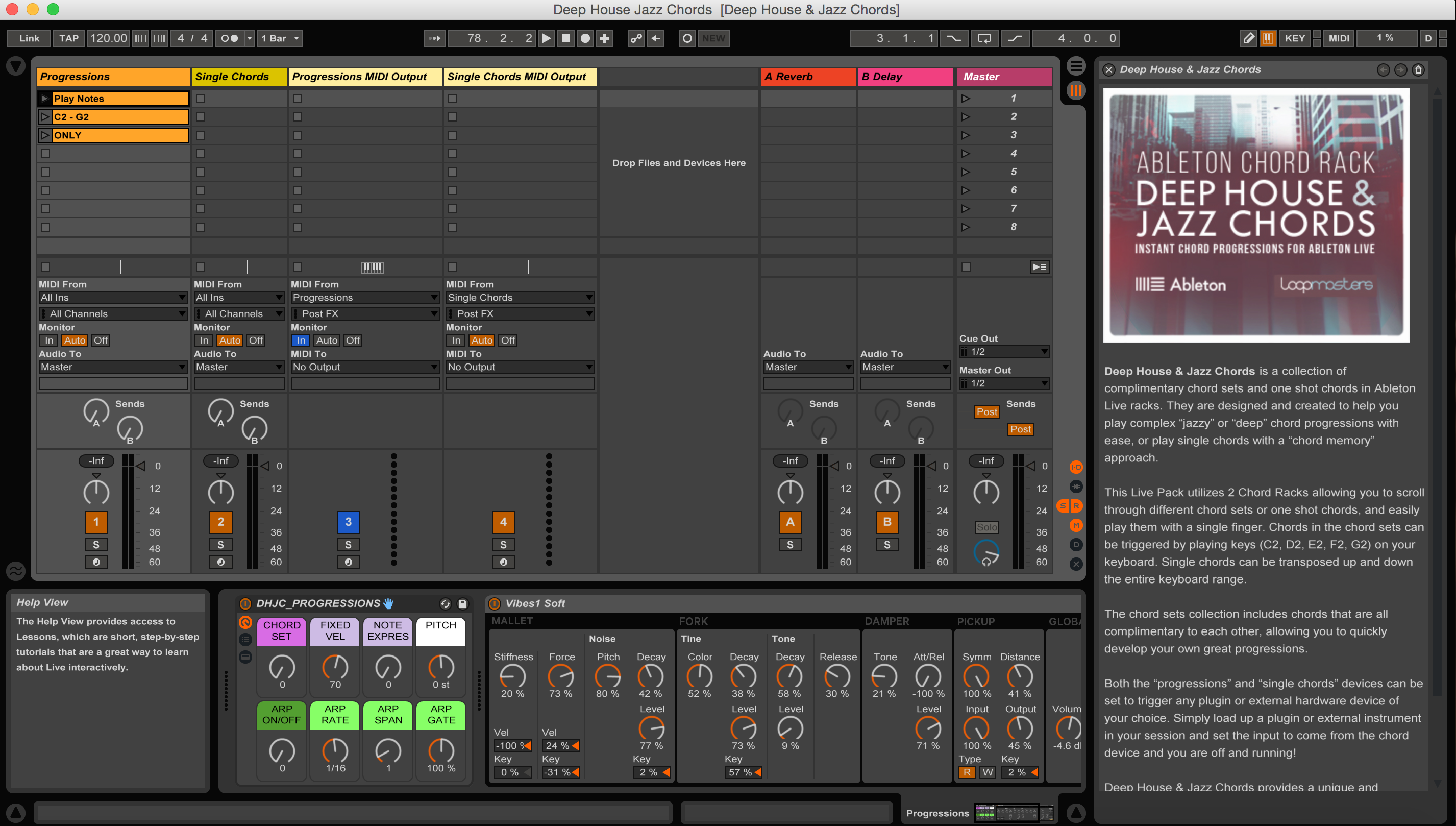Click the transport Play button
Image resolution: width=1456 pixels, height=826 pixels.
point(546,38)
